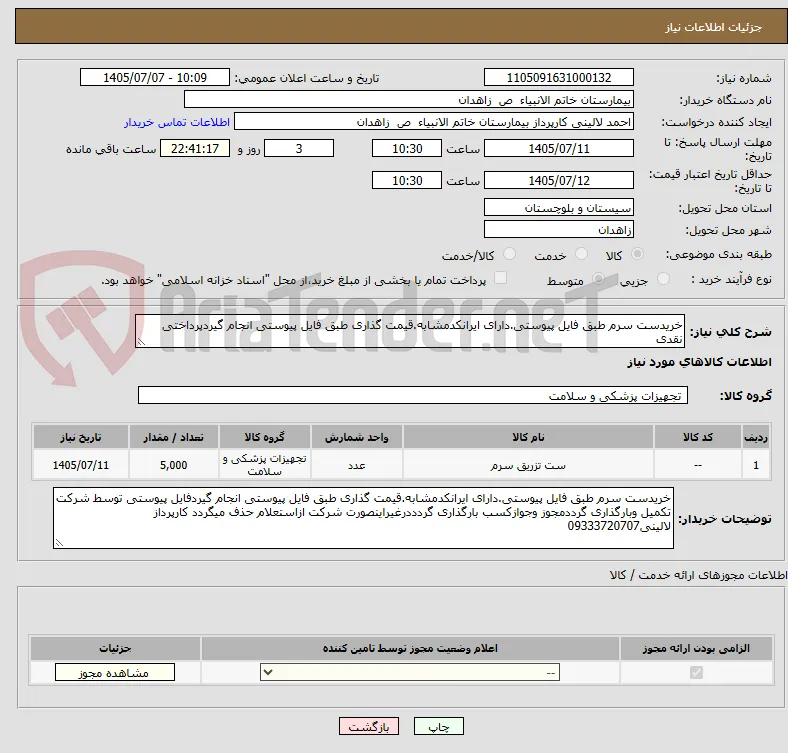Click the buyer notes resize grip
Image resolution: width=788 pixels, height=753 pixels.
point(59,542)
